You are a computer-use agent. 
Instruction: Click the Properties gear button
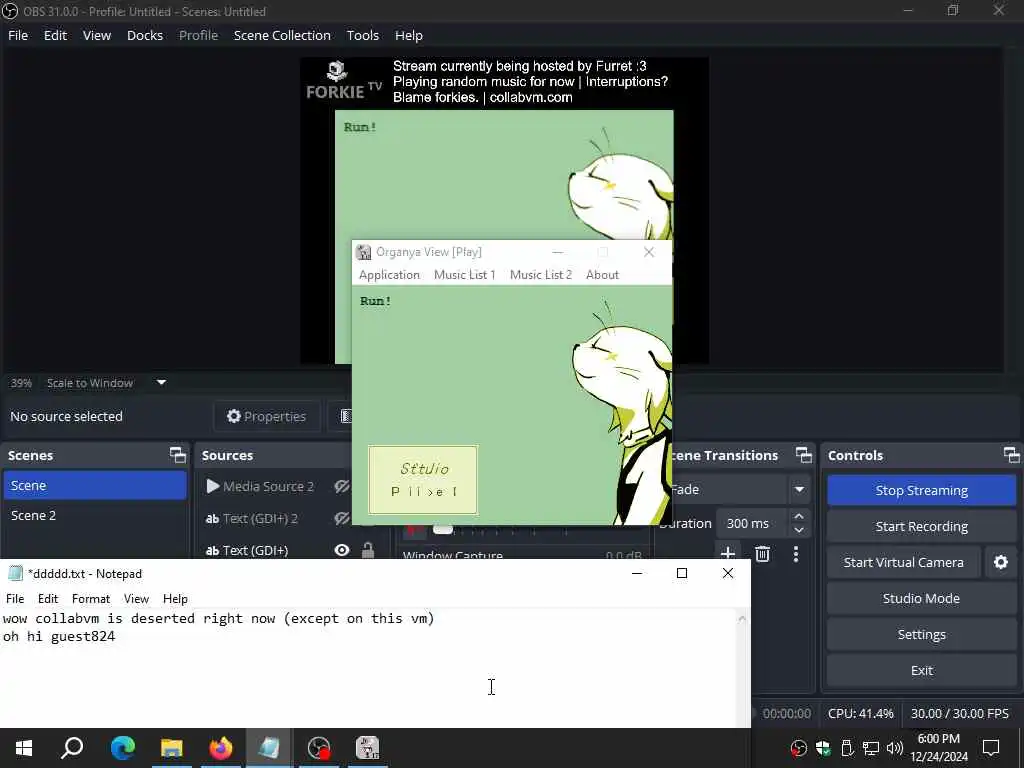tap(266, 417)
